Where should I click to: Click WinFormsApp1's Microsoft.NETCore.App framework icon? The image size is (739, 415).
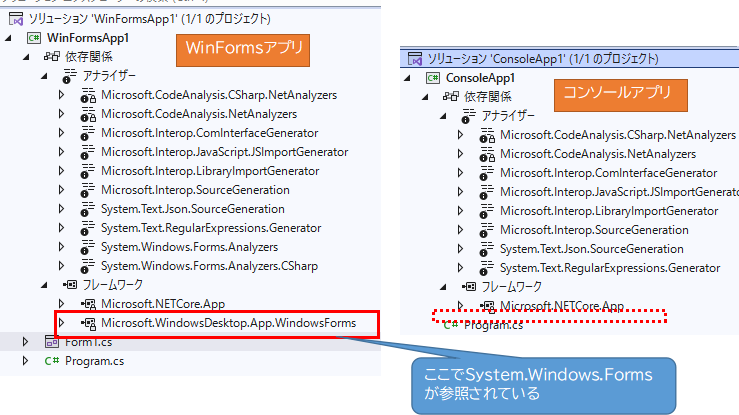click(88, 304)
